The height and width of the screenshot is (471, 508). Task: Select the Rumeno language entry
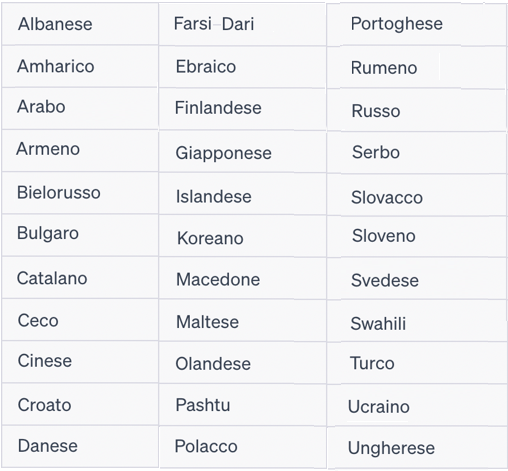(417, 68)
